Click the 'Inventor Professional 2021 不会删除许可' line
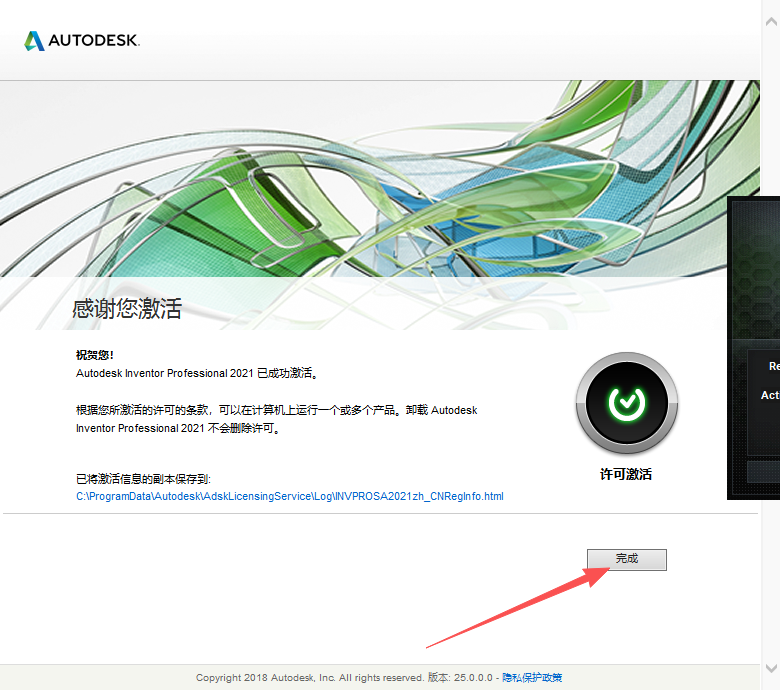 pyautogui.click(x=178, y=428)
